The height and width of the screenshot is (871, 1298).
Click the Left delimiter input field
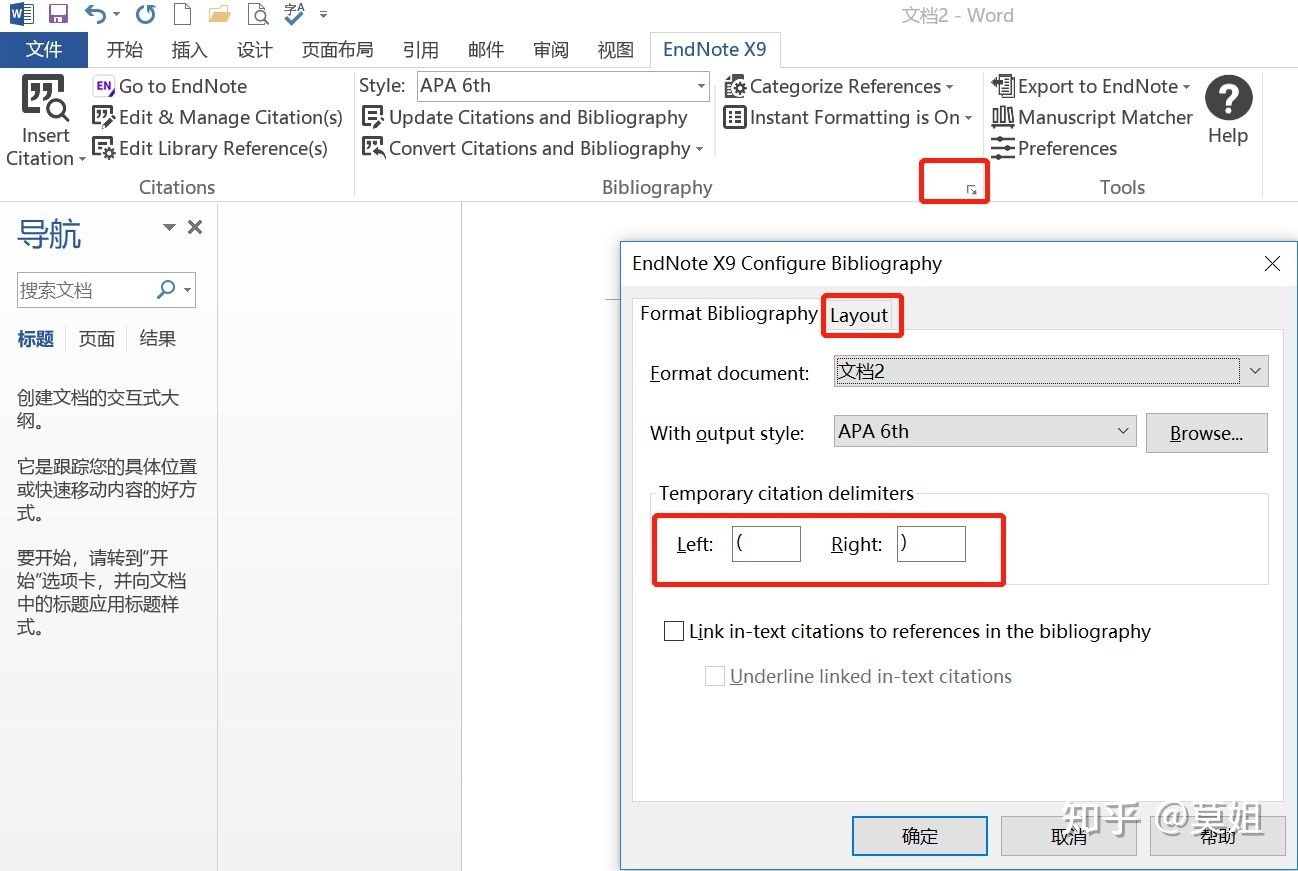766,544
